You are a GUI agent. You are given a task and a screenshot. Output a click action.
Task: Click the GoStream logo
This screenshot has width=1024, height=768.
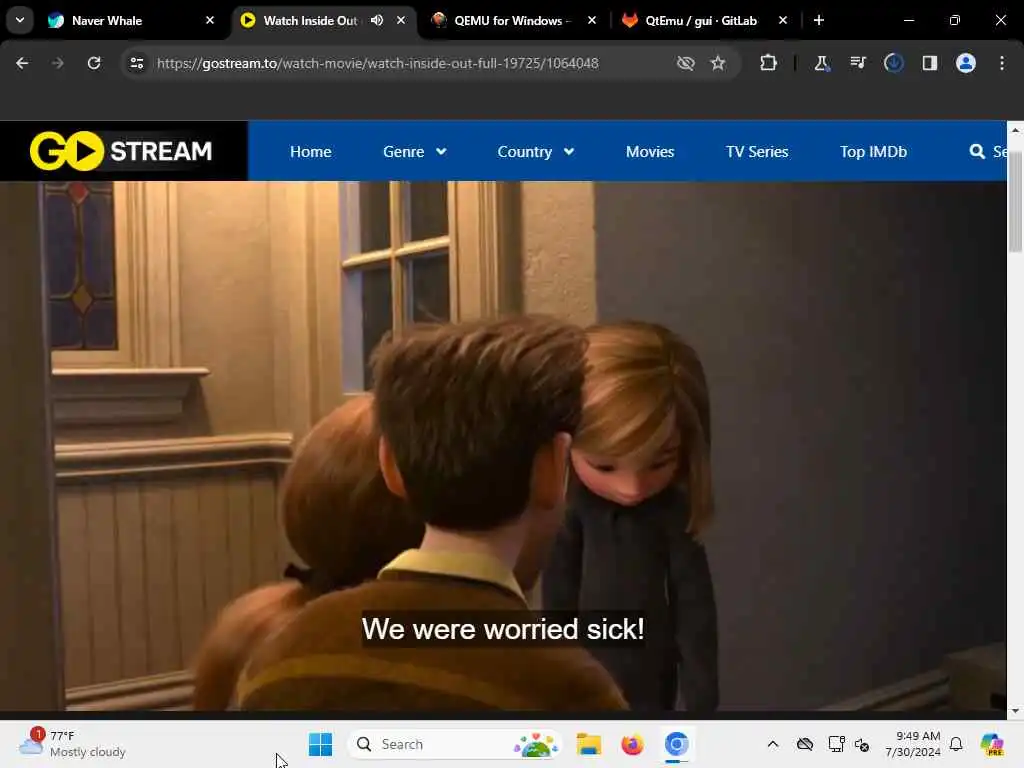(121, 151)
